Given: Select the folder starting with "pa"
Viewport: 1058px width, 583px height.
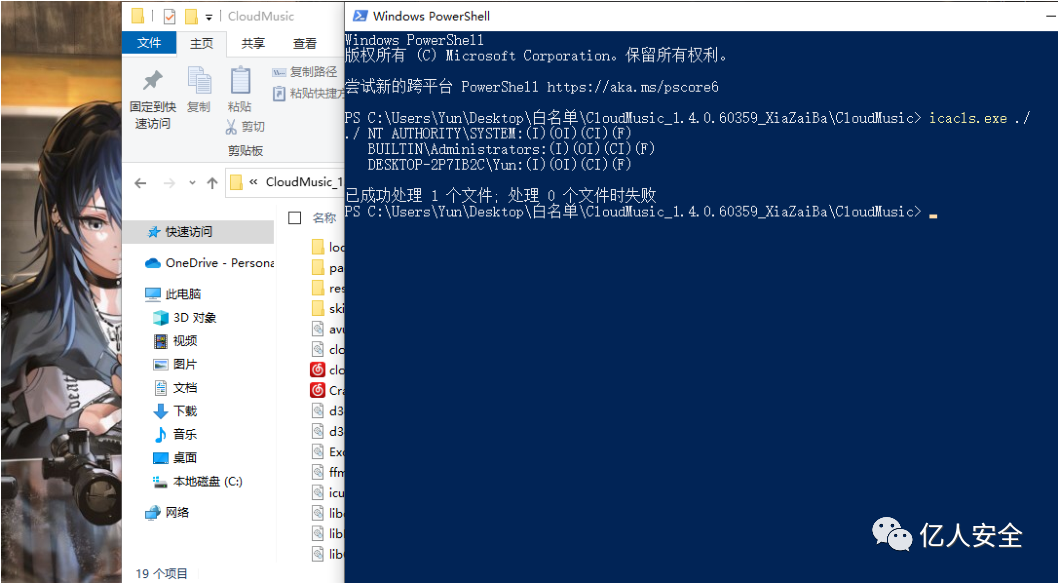Looking at the screenshot, I should tap(328, 268).
